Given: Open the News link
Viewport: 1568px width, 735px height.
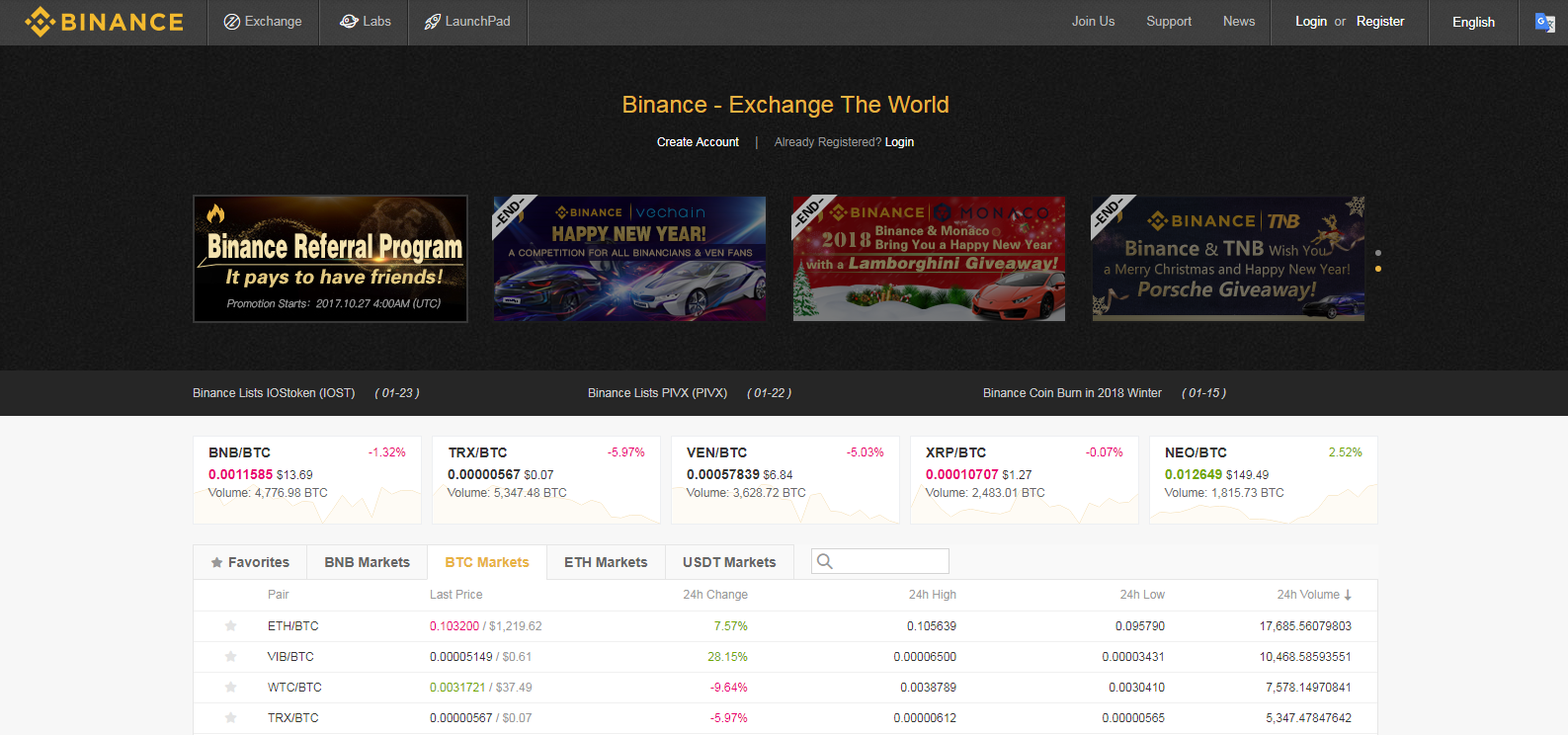Looking at the screenshot, I should [x=1239, y=21].
